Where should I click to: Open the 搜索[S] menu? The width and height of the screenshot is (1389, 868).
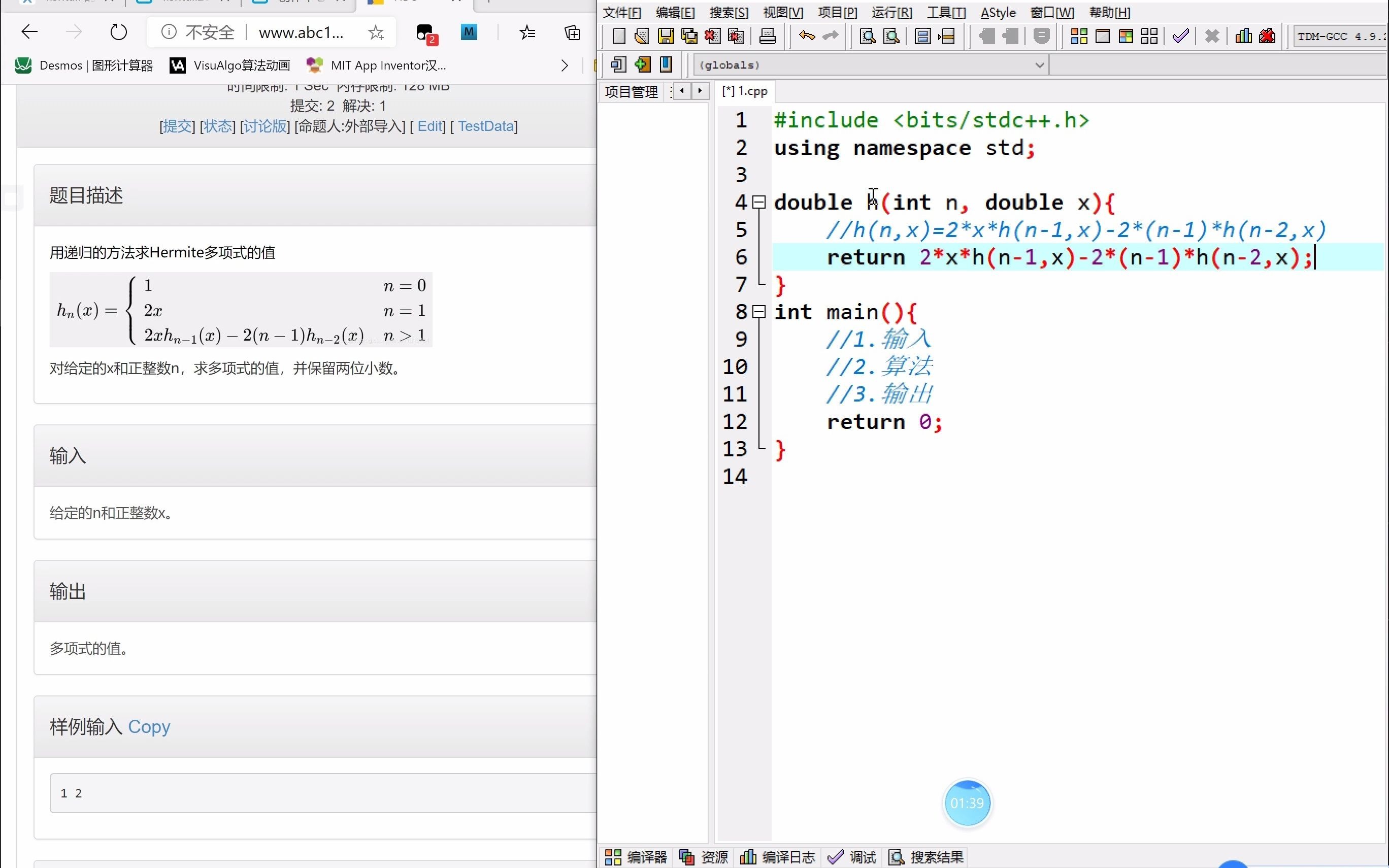(x=729, y=12)
